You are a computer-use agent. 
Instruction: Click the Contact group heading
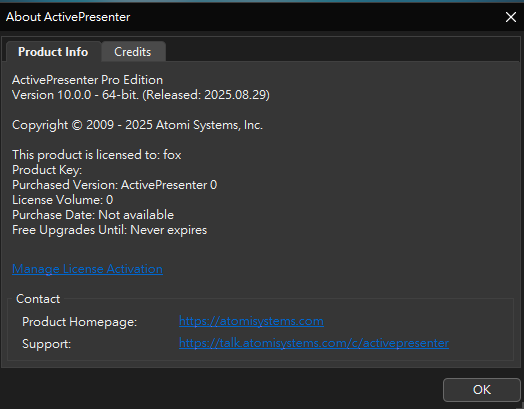point(38,299)
